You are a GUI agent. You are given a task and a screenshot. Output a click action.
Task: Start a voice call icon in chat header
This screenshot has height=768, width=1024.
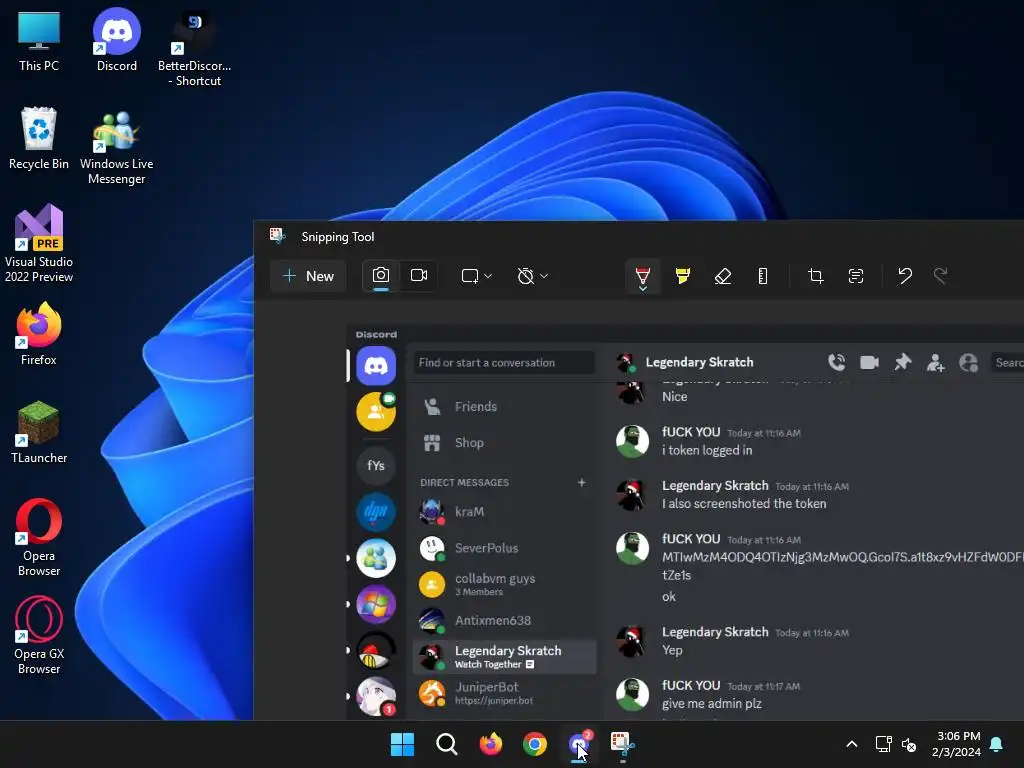[x=837, y=362]
